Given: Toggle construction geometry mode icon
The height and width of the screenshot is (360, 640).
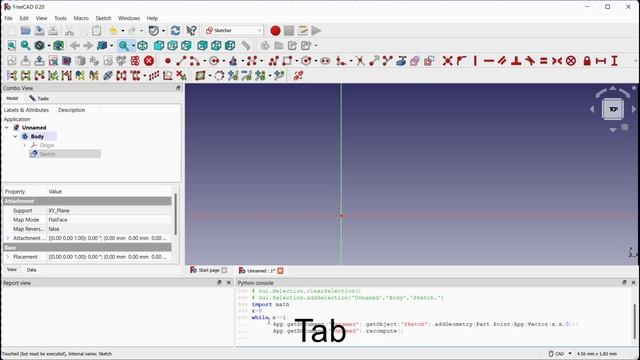Looking at the screenshot, I should (x=428, y=61).
